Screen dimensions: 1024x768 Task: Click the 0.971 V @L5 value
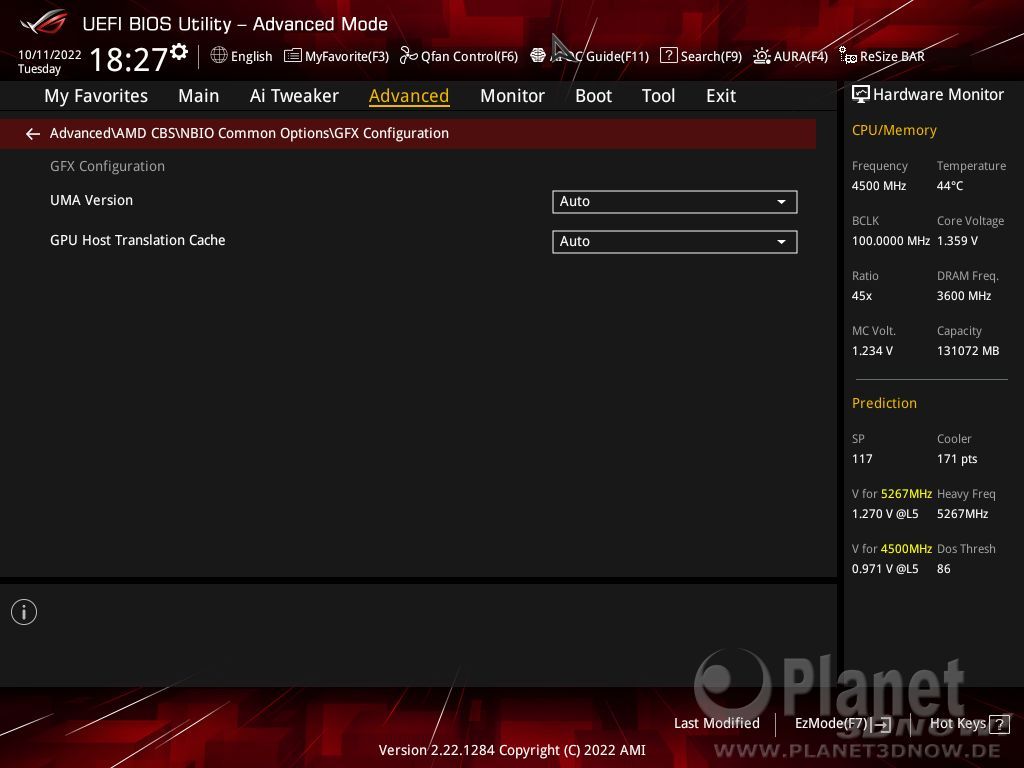coord(885,569)
